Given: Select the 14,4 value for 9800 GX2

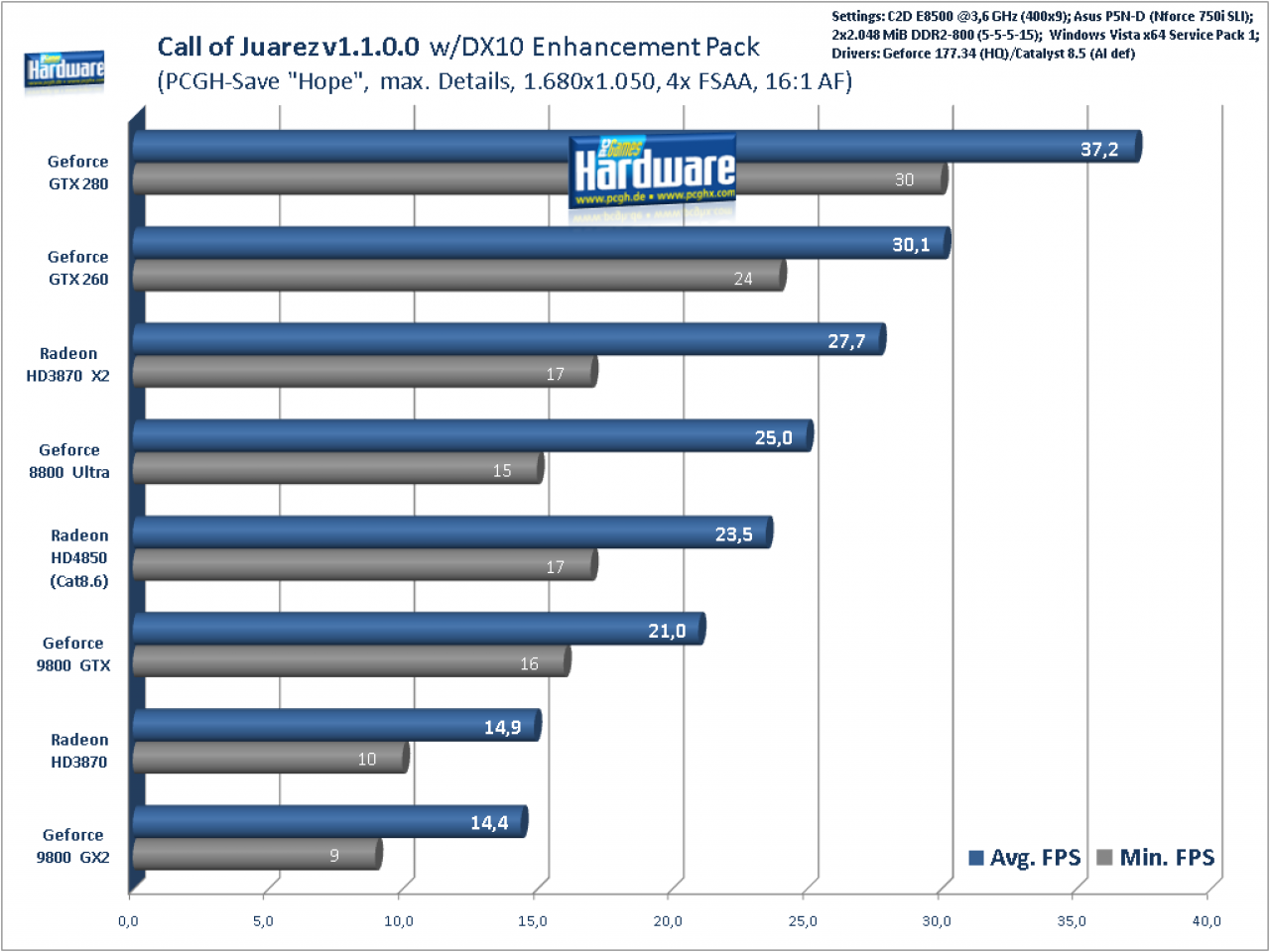Looking at the screenshot, I should point(489,823).
